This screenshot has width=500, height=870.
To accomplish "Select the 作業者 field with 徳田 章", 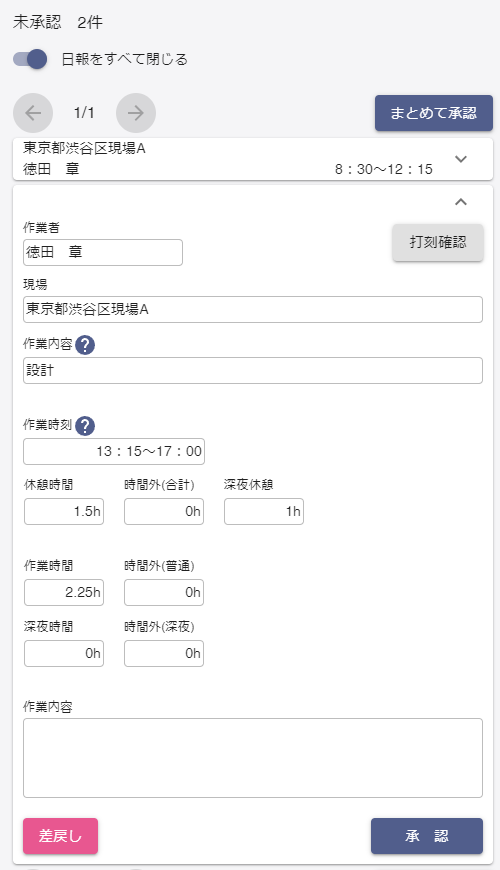I will (x=103, y=252).
